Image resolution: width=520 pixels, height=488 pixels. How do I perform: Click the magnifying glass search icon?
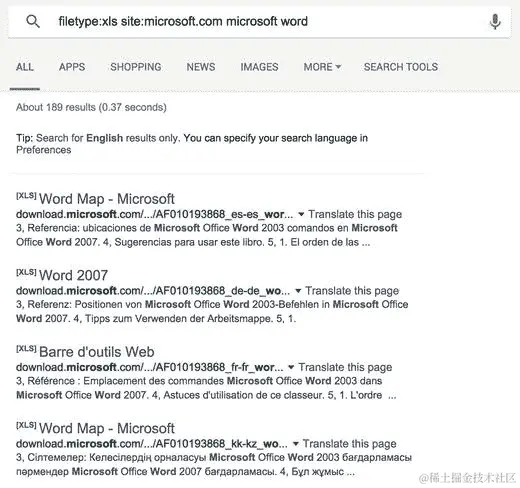tap(33, 21)
